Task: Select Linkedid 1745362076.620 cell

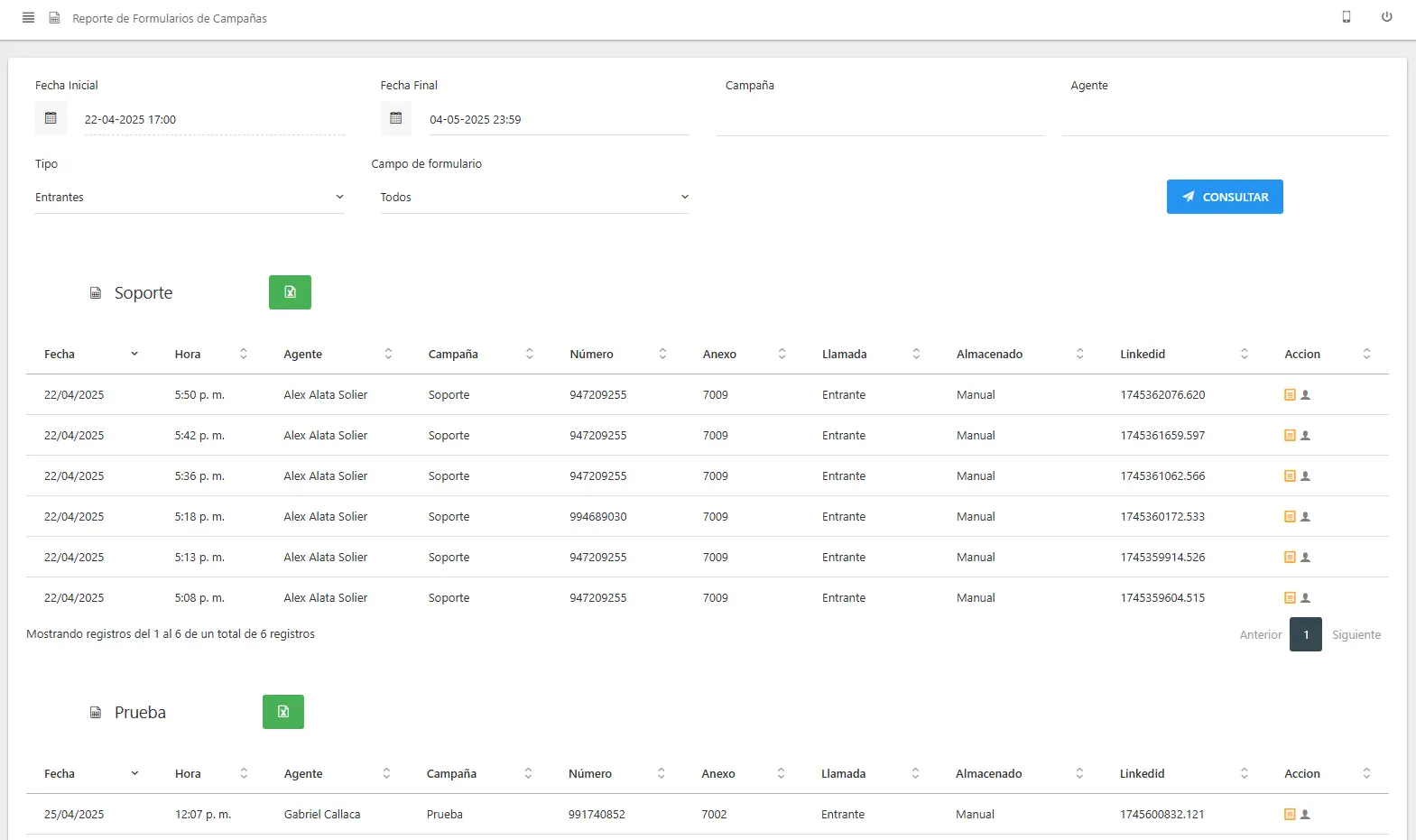Action: click(1162, 394)
